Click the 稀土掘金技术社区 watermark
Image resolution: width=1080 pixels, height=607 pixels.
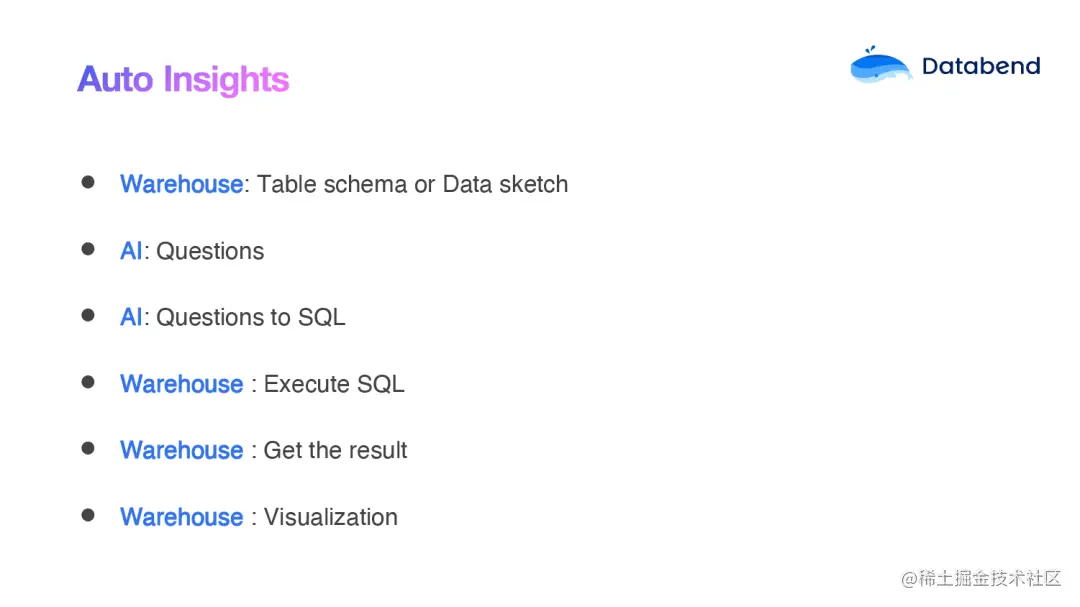point(980,579)
